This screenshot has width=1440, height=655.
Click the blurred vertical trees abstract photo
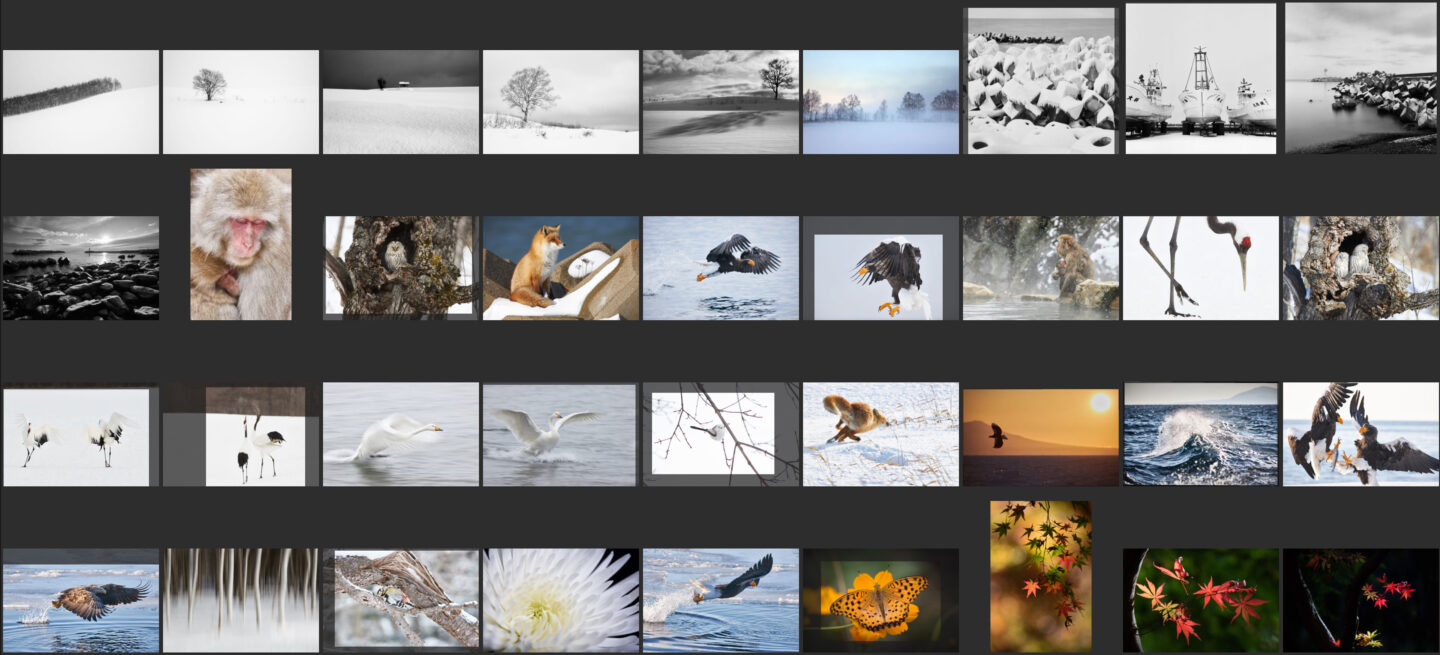[240, 600]
